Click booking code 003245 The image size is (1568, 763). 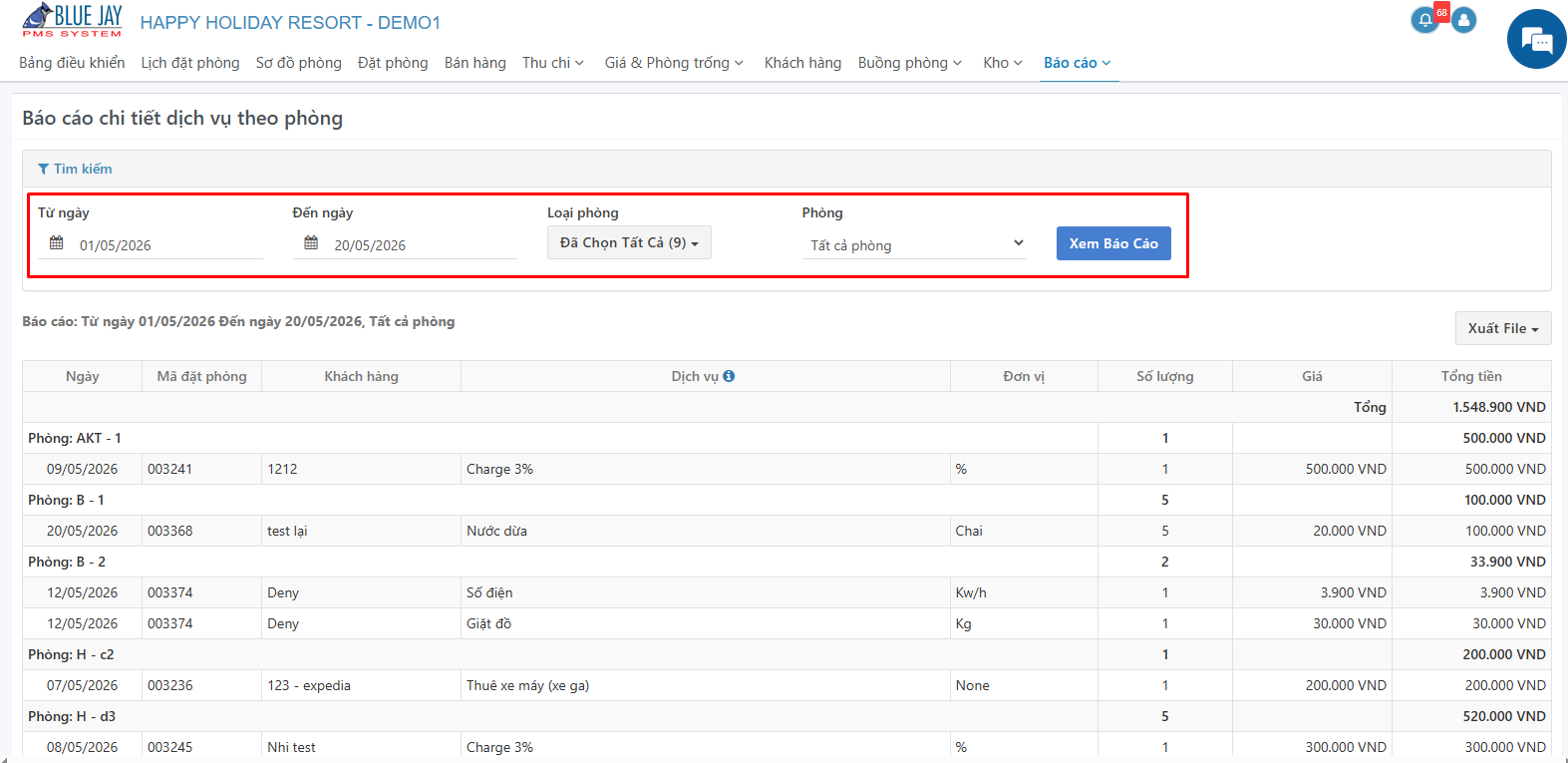(169, 747)
